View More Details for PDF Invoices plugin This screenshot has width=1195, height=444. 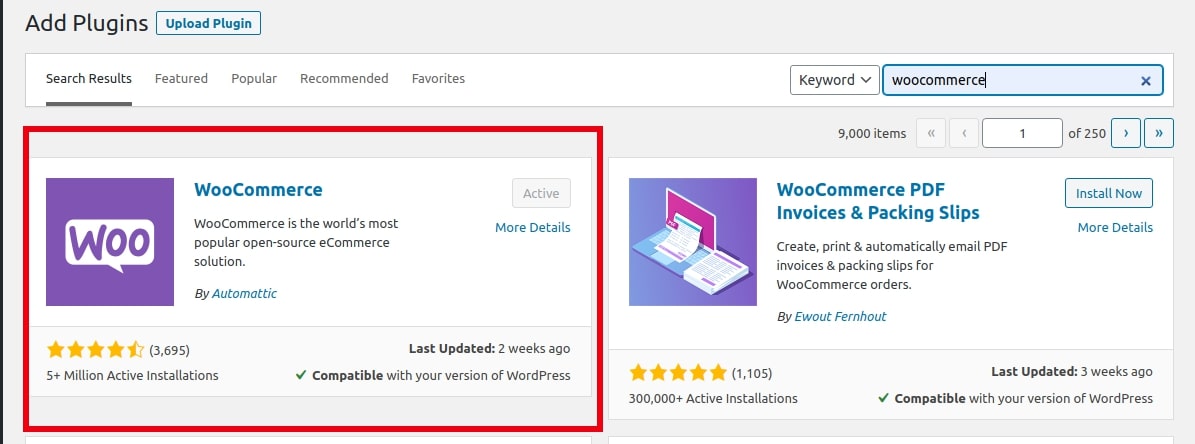(1115, 228)
